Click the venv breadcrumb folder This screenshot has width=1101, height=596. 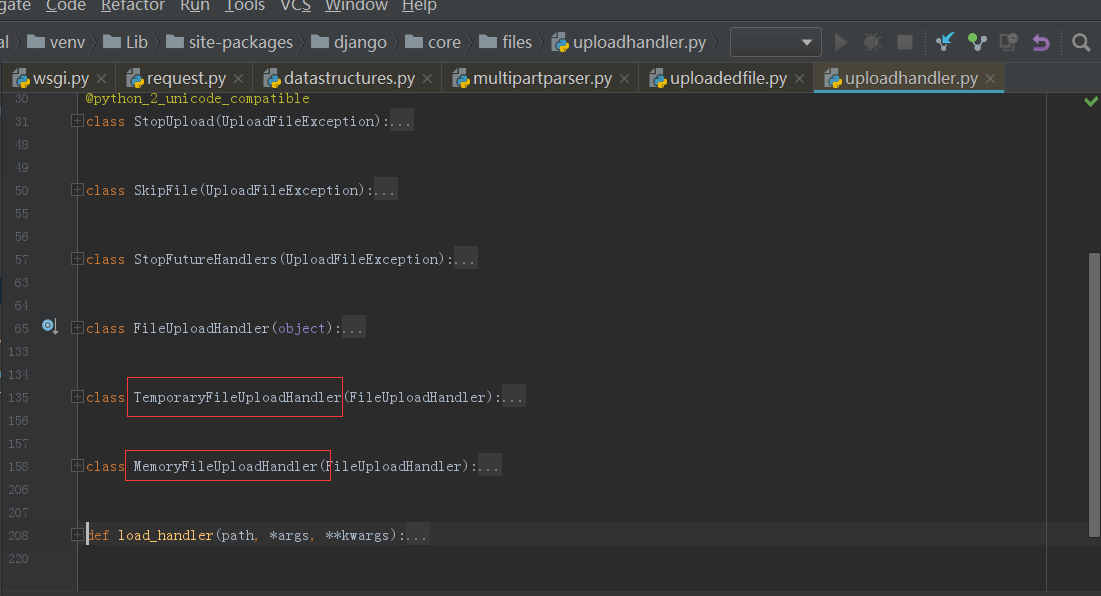click(56, 42)
